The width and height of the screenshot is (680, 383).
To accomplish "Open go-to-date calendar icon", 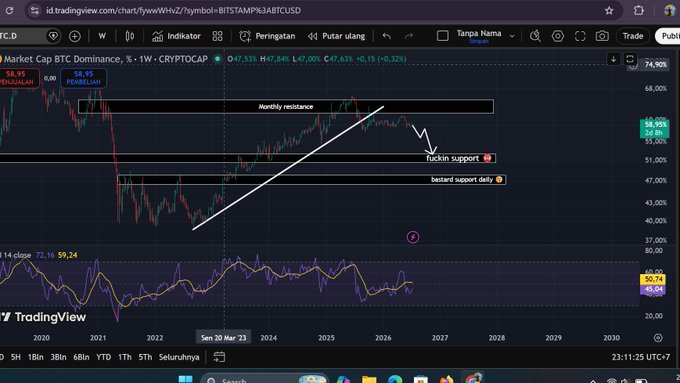I will tap(219, 357).
